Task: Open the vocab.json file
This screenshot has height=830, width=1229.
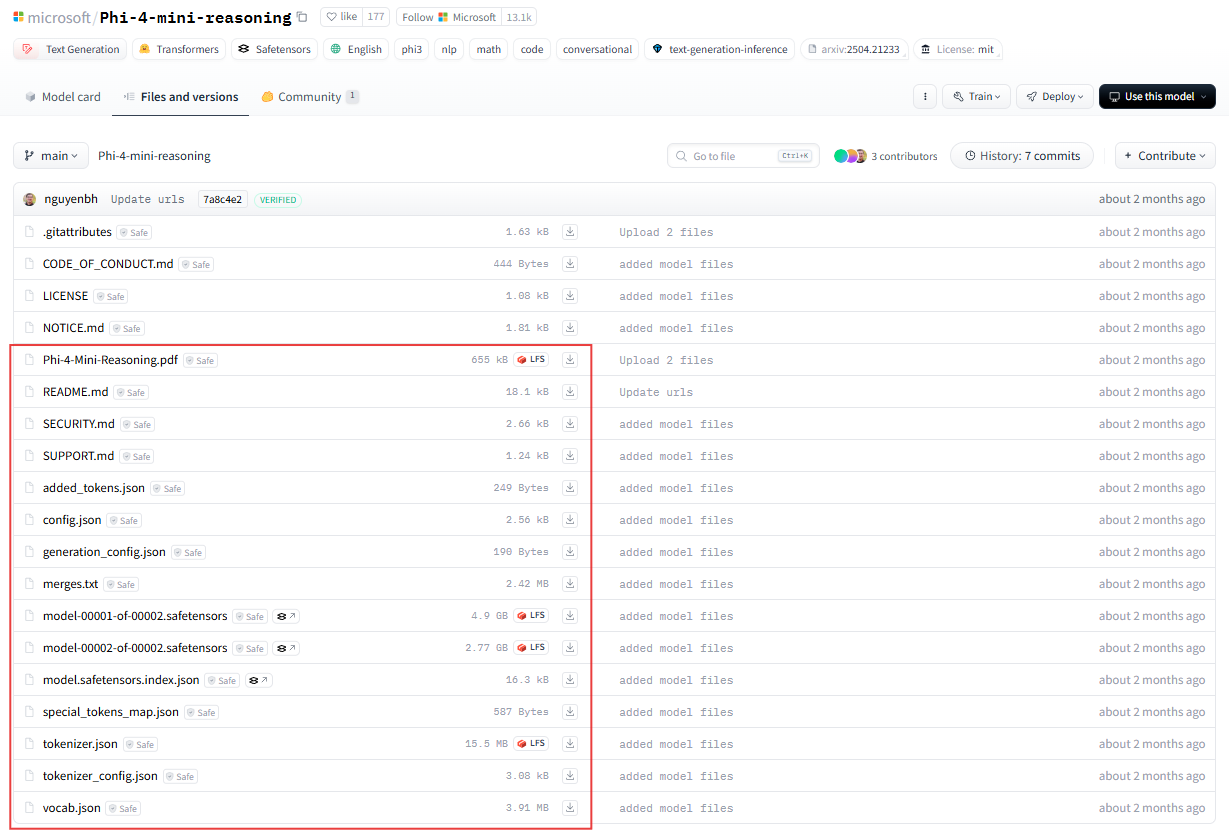Action: coord(72,808)
